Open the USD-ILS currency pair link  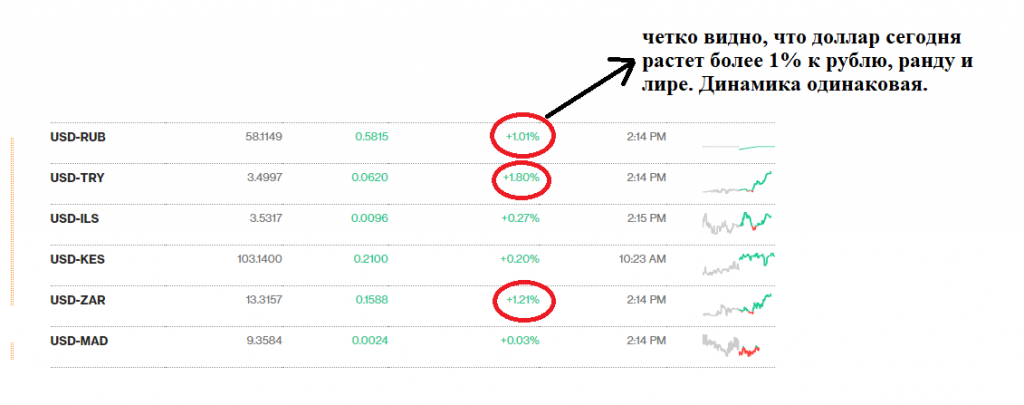tap(74, 219)
